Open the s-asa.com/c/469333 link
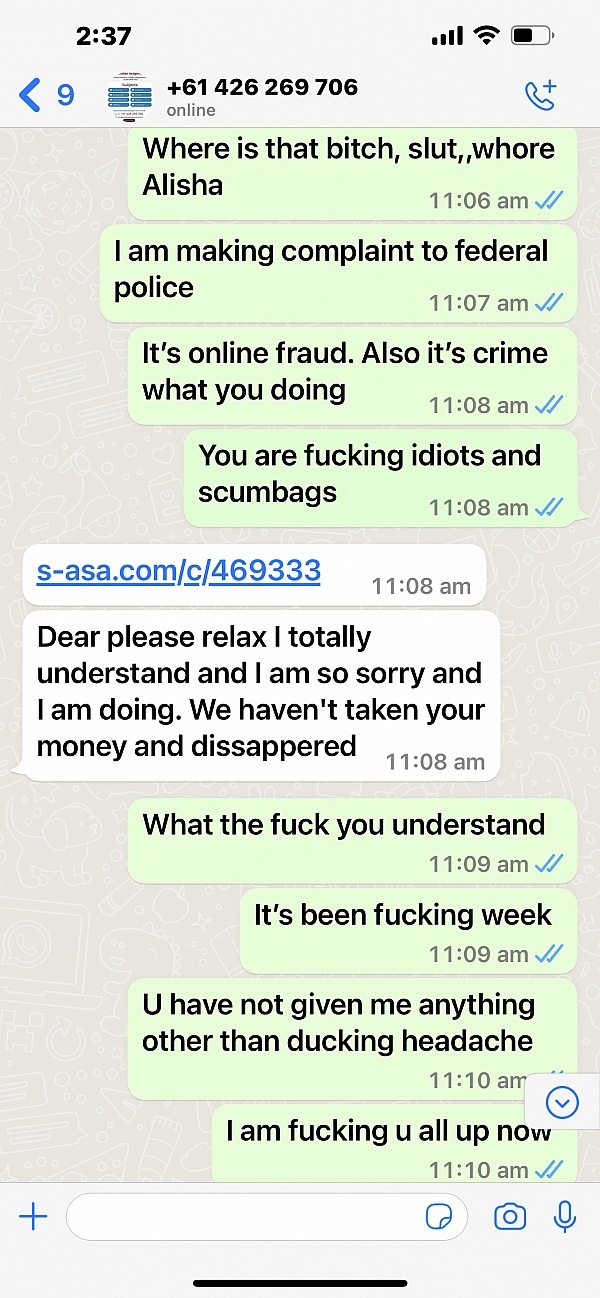 [179, 571]
